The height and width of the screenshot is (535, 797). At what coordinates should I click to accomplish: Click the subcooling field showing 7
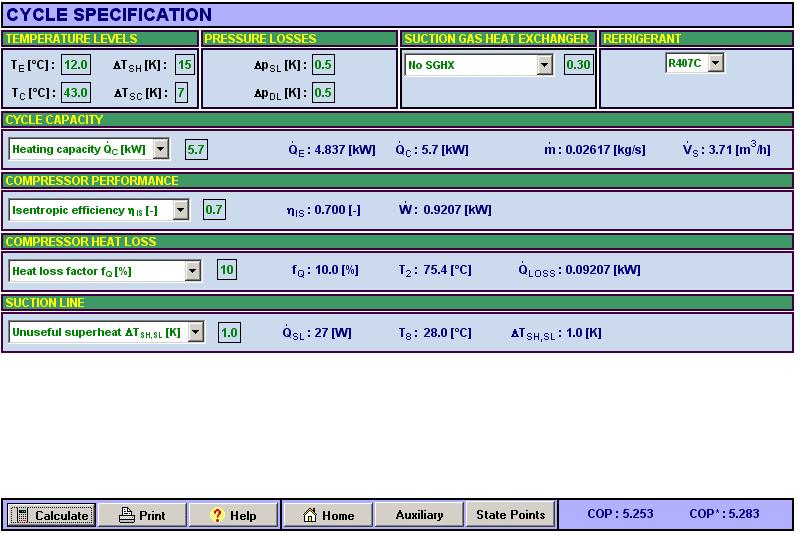click(181, 92)
